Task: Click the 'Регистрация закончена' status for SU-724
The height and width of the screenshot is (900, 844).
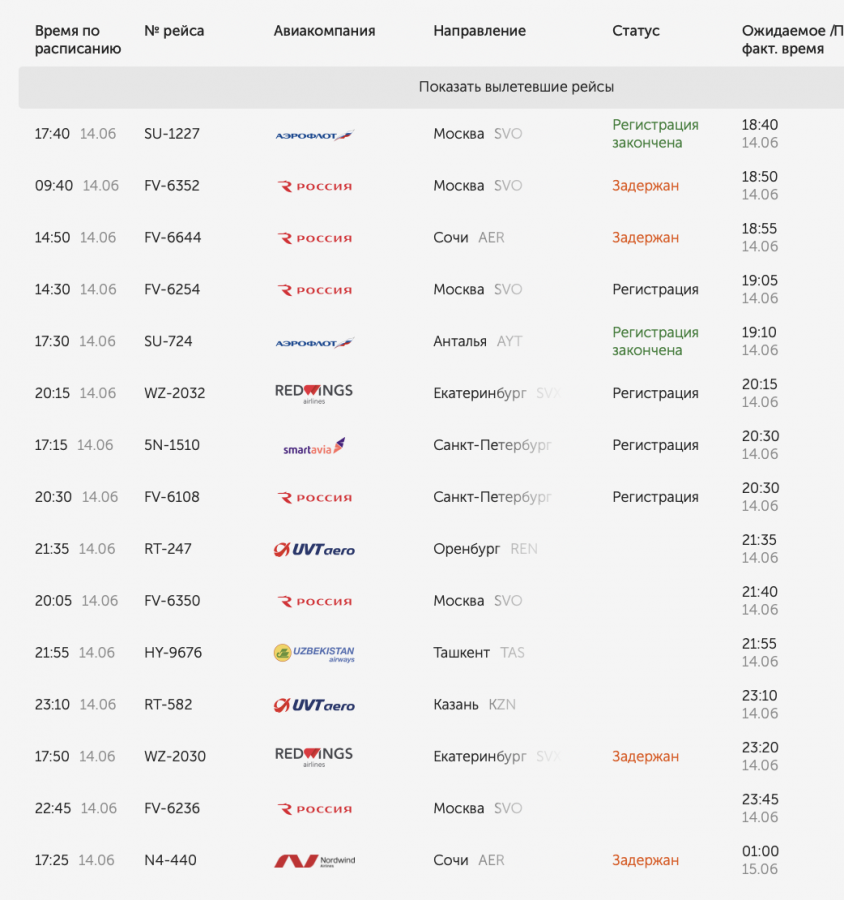Action: tap(655, 341)
